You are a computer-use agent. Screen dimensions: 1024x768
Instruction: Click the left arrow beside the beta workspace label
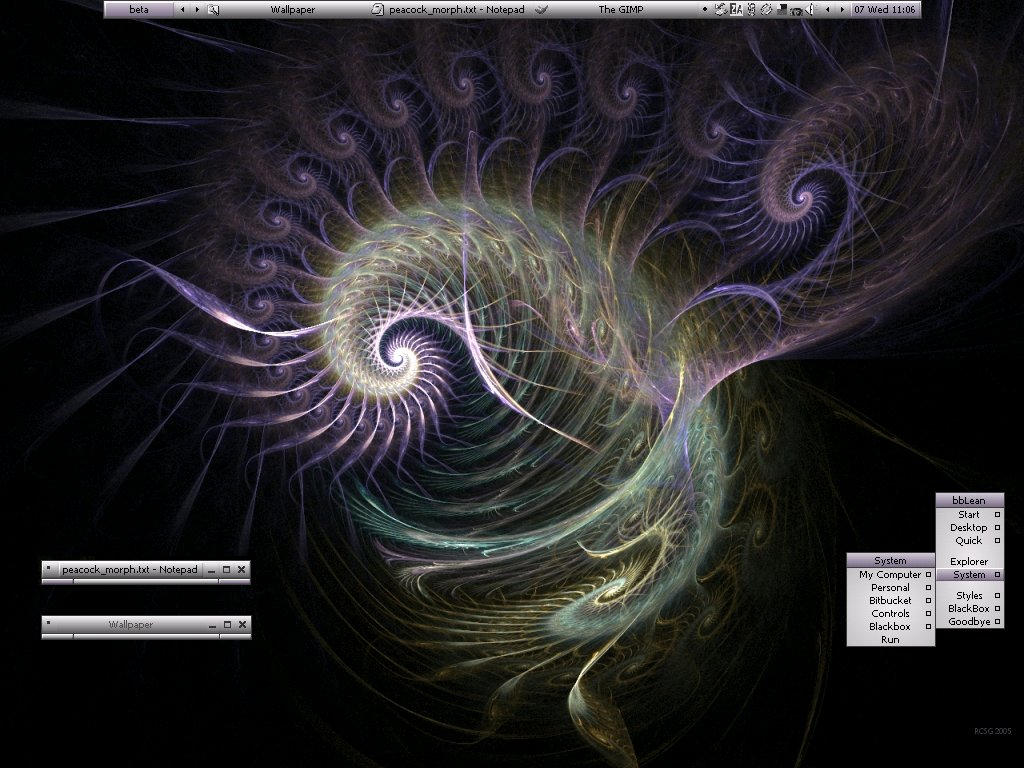click(183, 9)
